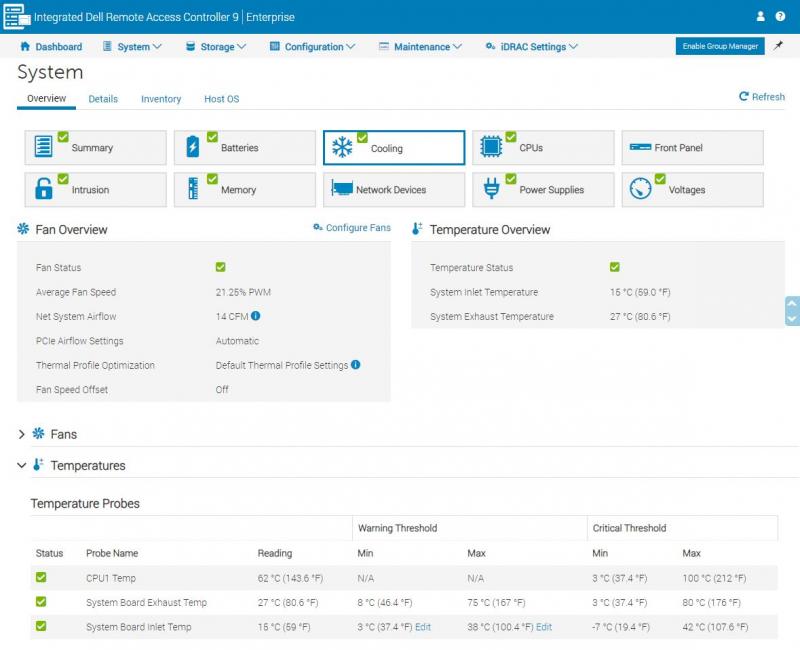Viewport: 800px width, 650px height.
Task: Click the Thermal Profile Settings info icon
Action: 356,365
